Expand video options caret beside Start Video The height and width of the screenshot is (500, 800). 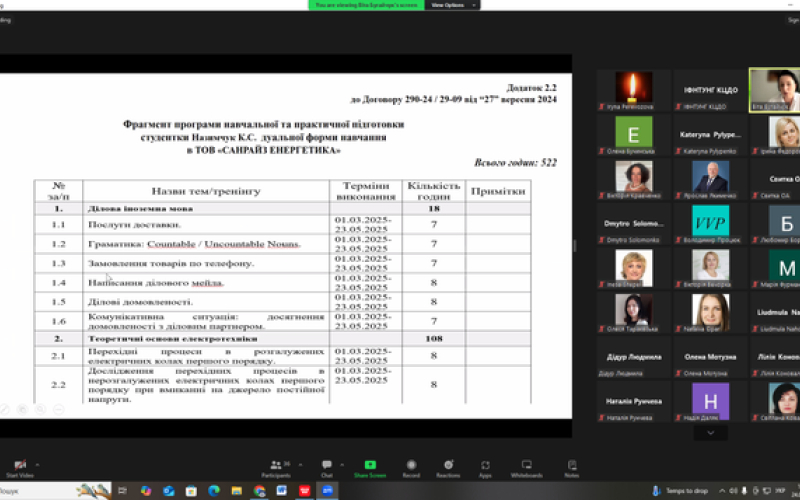[37, 465]
